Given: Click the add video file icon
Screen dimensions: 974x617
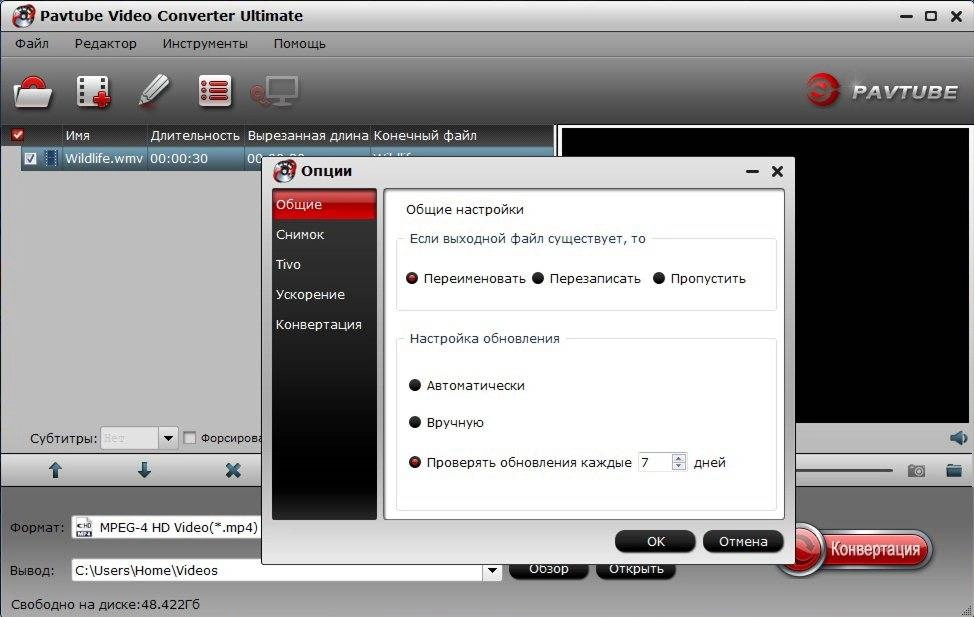Looking at the screenshot, I should [93, 92].
